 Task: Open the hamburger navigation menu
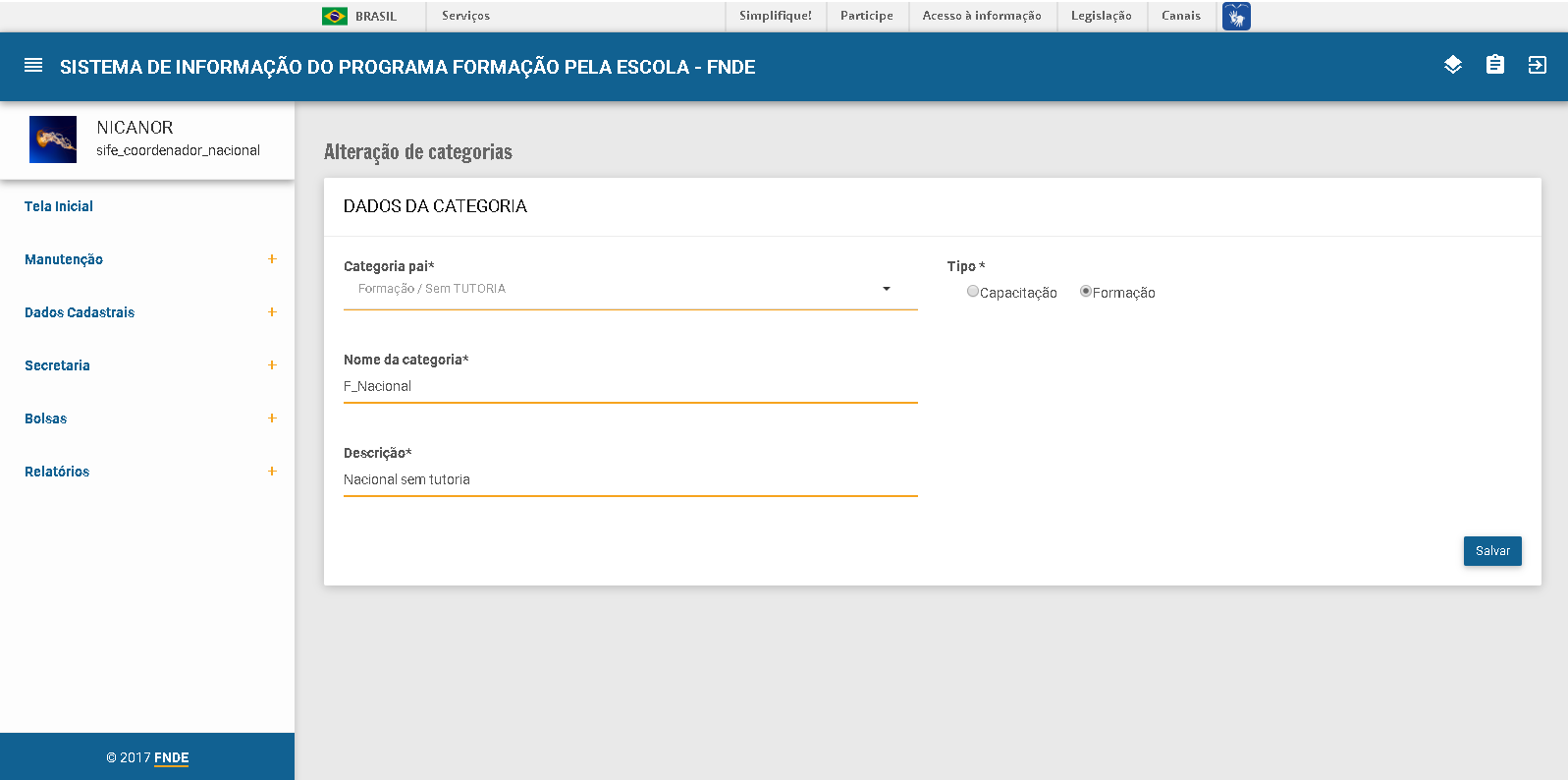(33, 66)
